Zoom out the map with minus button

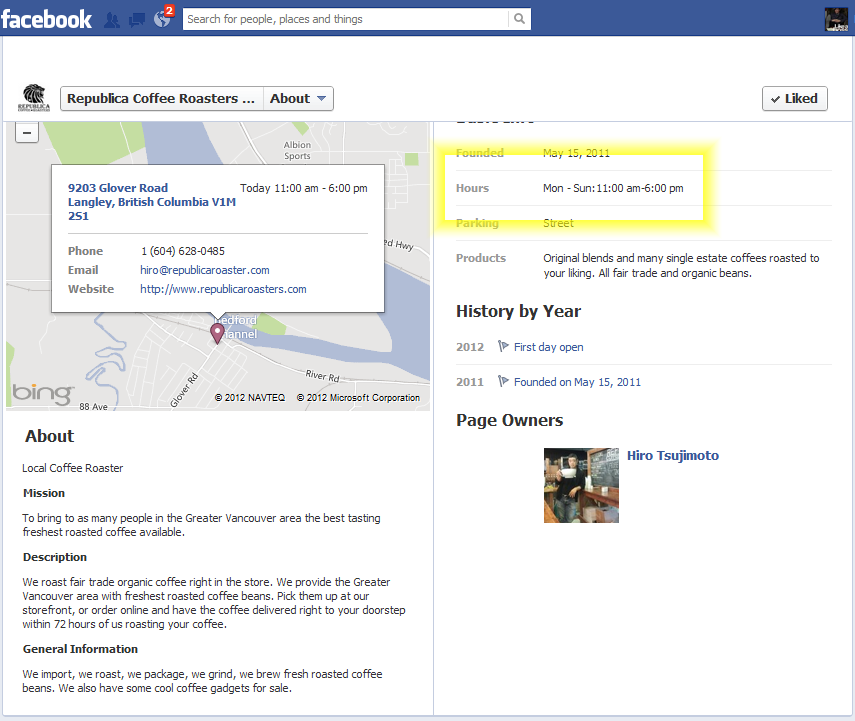point(27,133)
